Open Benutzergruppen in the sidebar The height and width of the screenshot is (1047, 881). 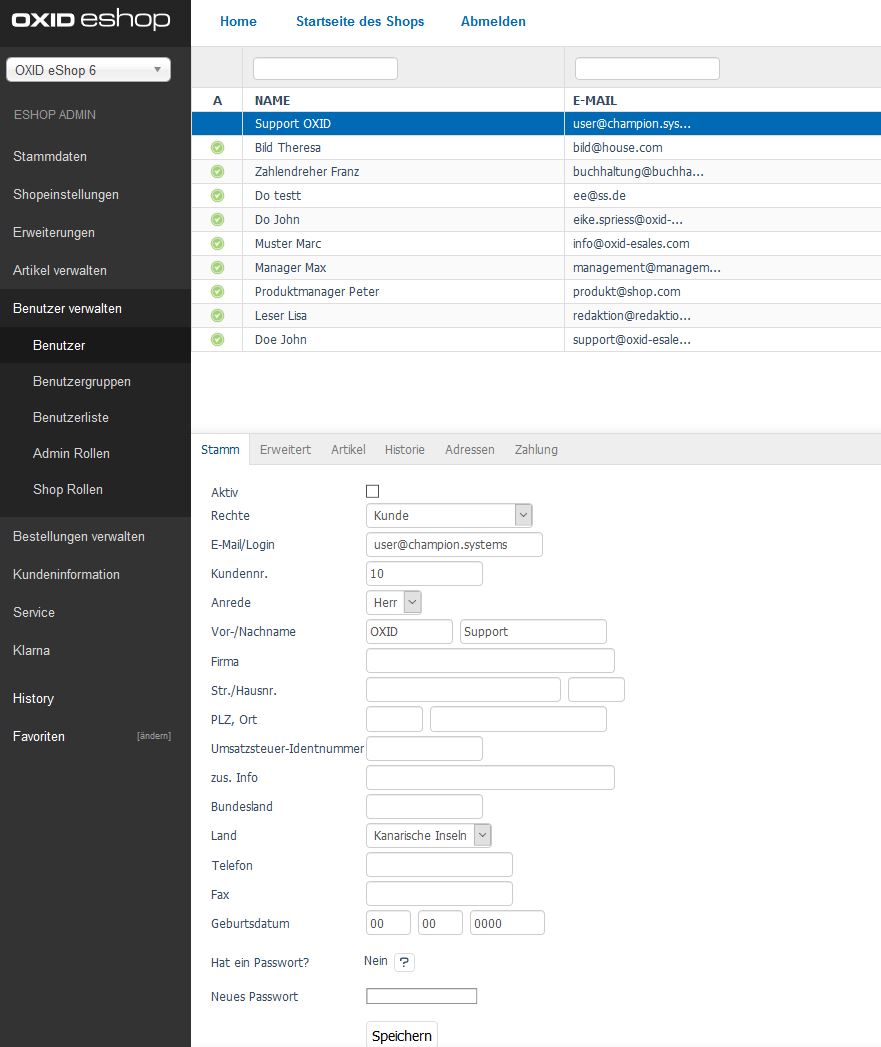click(82, 381)
